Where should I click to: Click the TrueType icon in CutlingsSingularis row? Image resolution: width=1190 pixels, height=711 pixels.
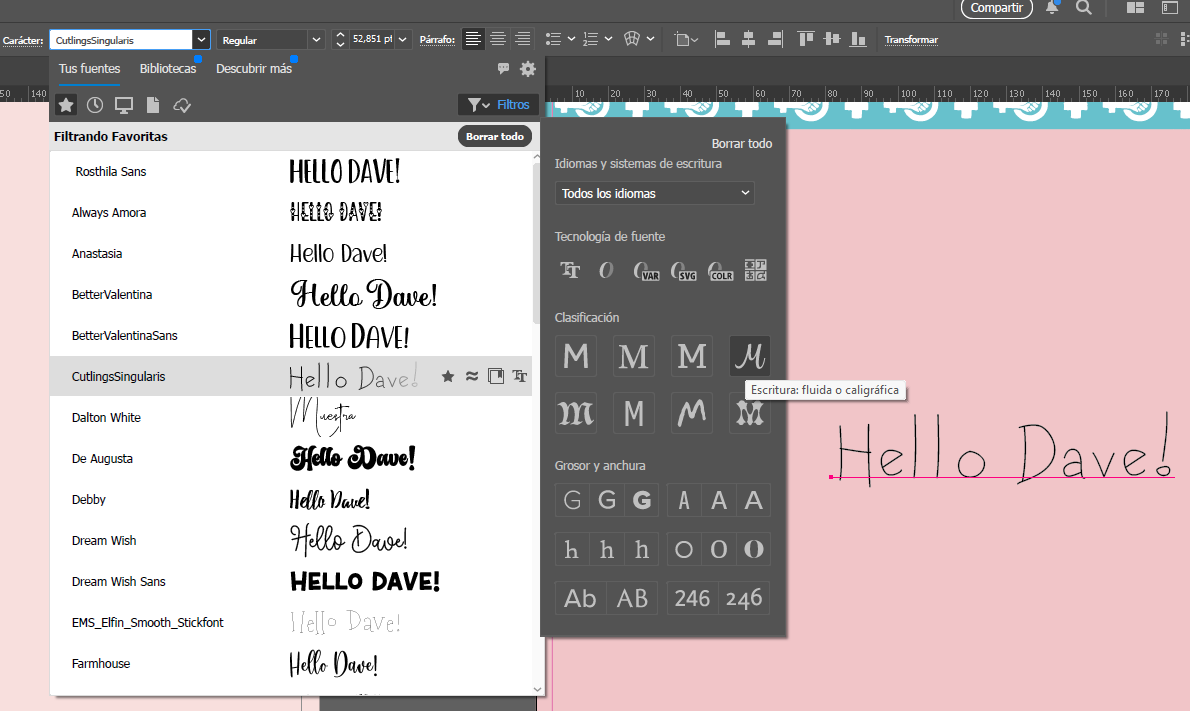point(520,376)
